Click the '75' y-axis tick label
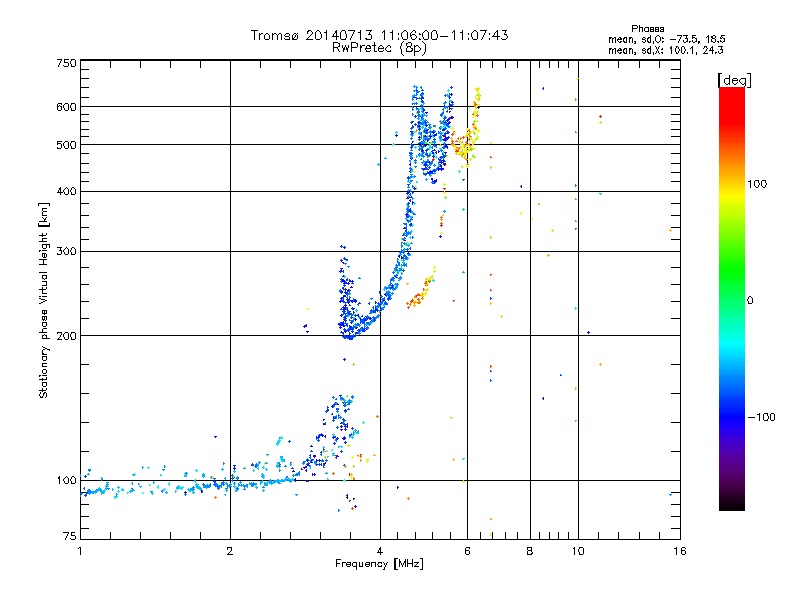Screen dimensions: 800x600 (70, 536)
